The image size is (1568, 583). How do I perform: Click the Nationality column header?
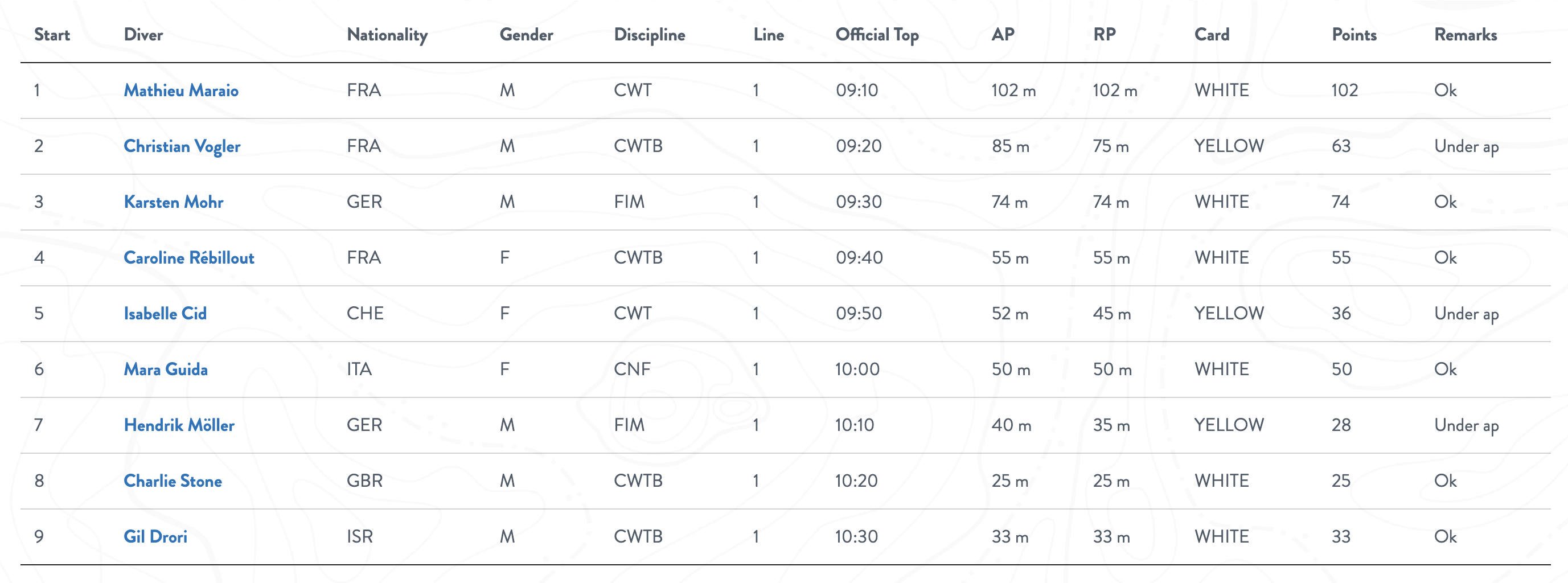click(387, 35)
